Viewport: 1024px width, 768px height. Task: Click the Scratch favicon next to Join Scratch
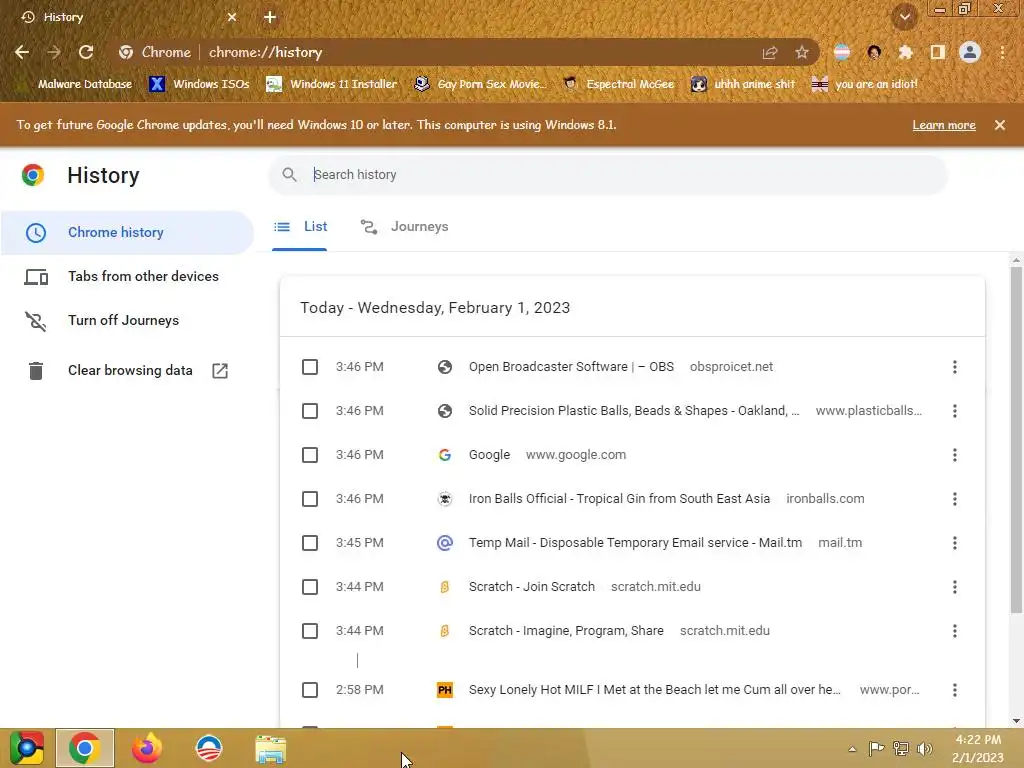pos(445,586)
